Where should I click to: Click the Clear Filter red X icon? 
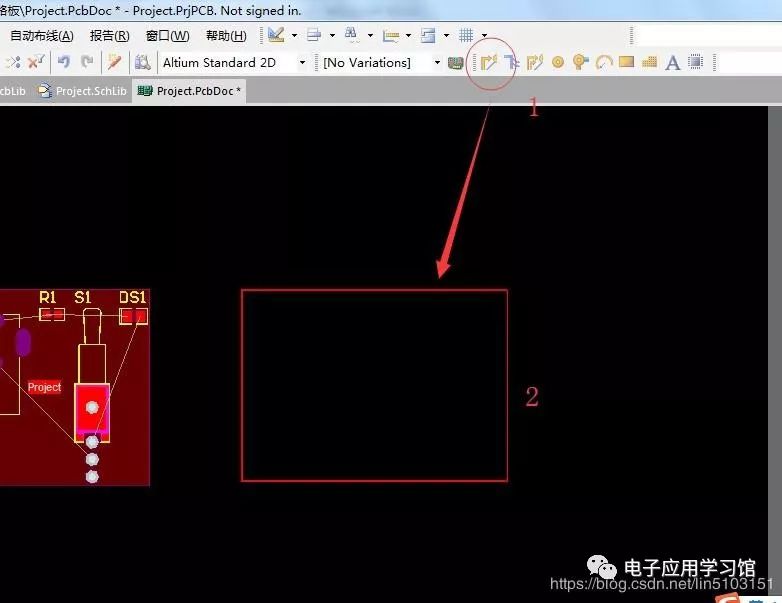36,62
